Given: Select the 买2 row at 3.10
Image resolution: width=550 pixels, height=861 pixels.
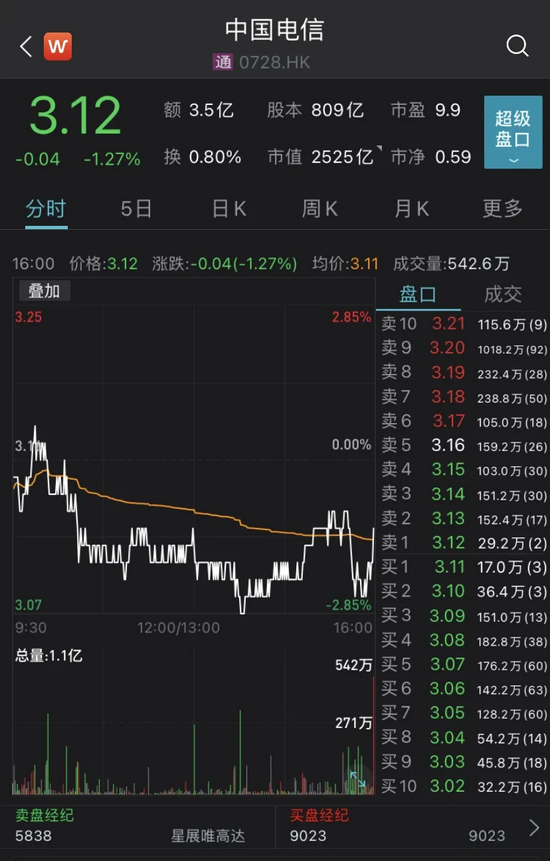Looking at the screenshot, I should click(464, 591).
